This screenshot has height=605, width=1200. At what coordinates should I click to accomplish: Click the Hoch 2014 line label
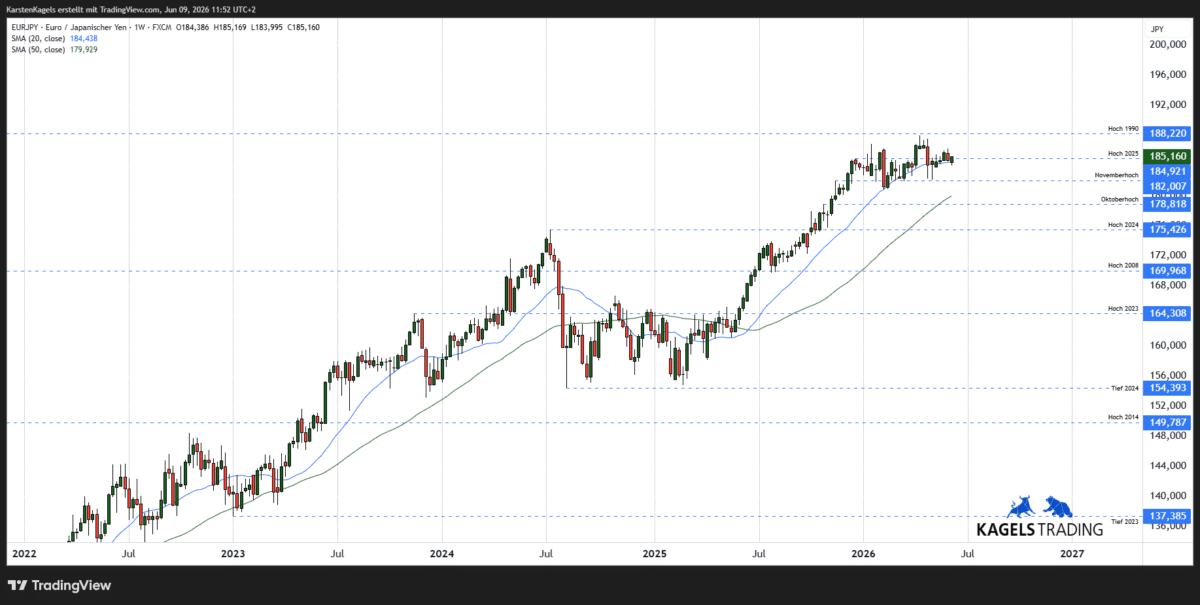1123,418
